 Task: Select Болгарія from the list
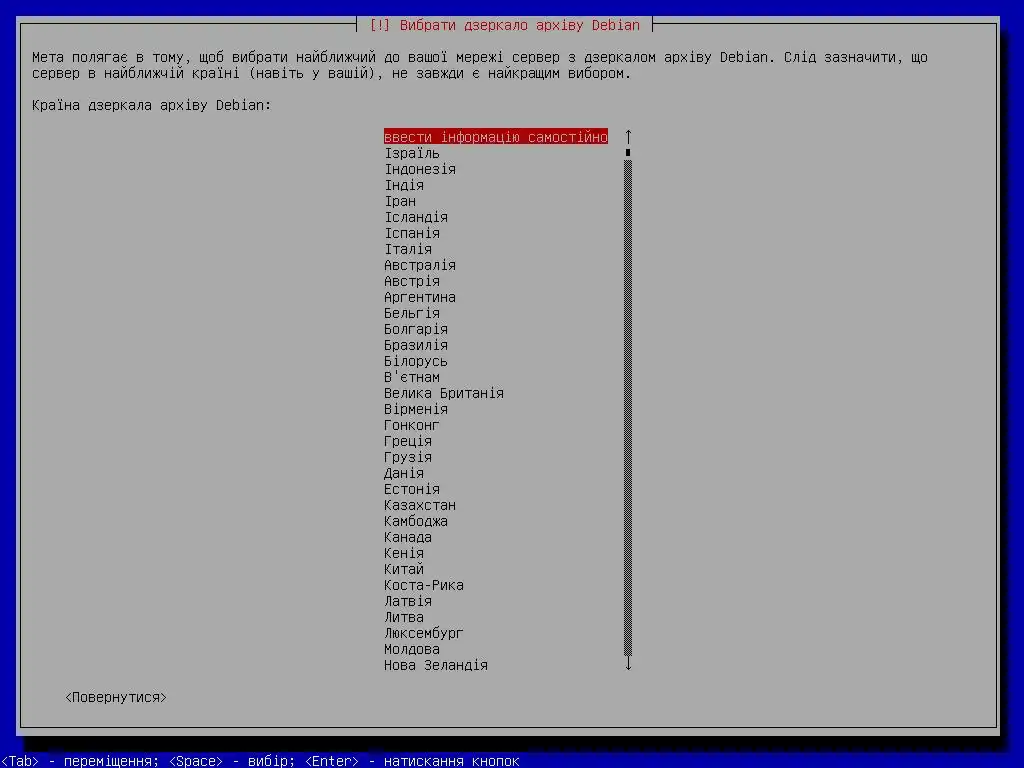[416, 328]
